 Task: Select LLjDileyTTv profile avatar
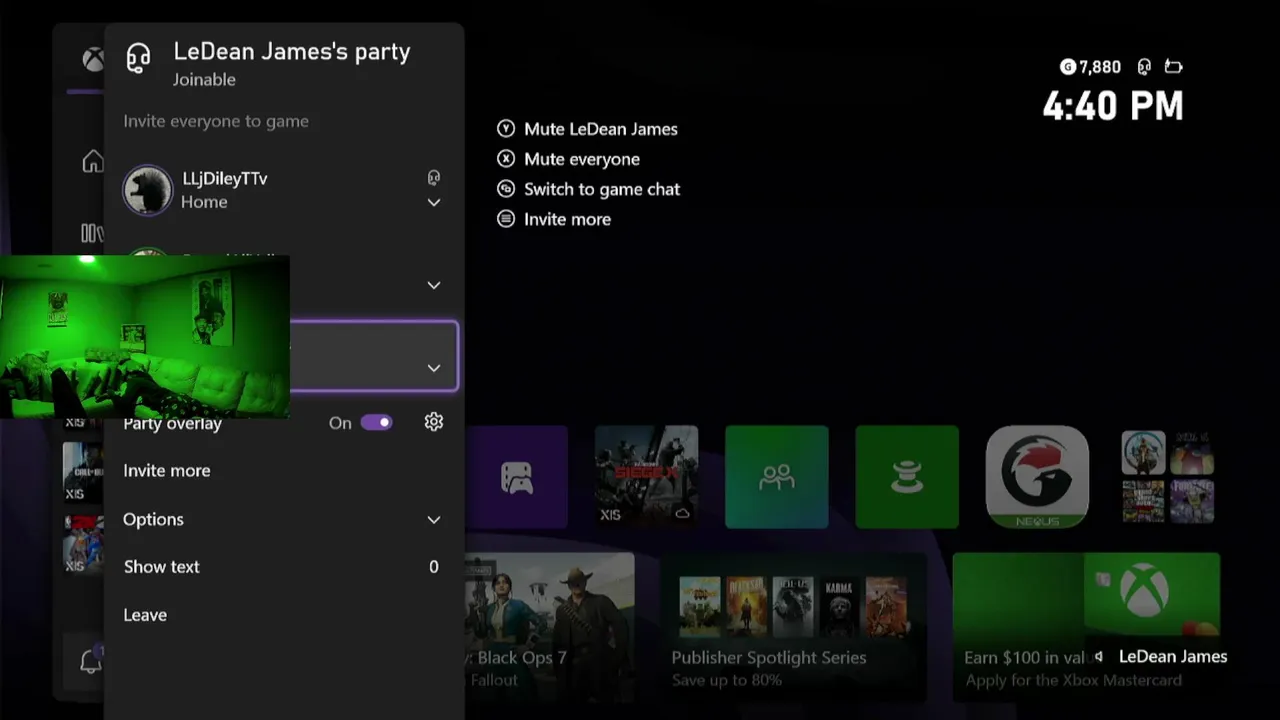(147, 189)
